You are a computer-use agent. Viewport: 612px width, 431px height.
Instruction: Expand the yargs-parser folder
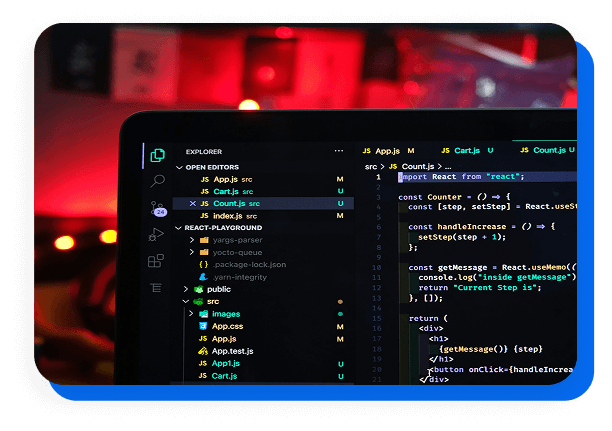click(192, 240)
